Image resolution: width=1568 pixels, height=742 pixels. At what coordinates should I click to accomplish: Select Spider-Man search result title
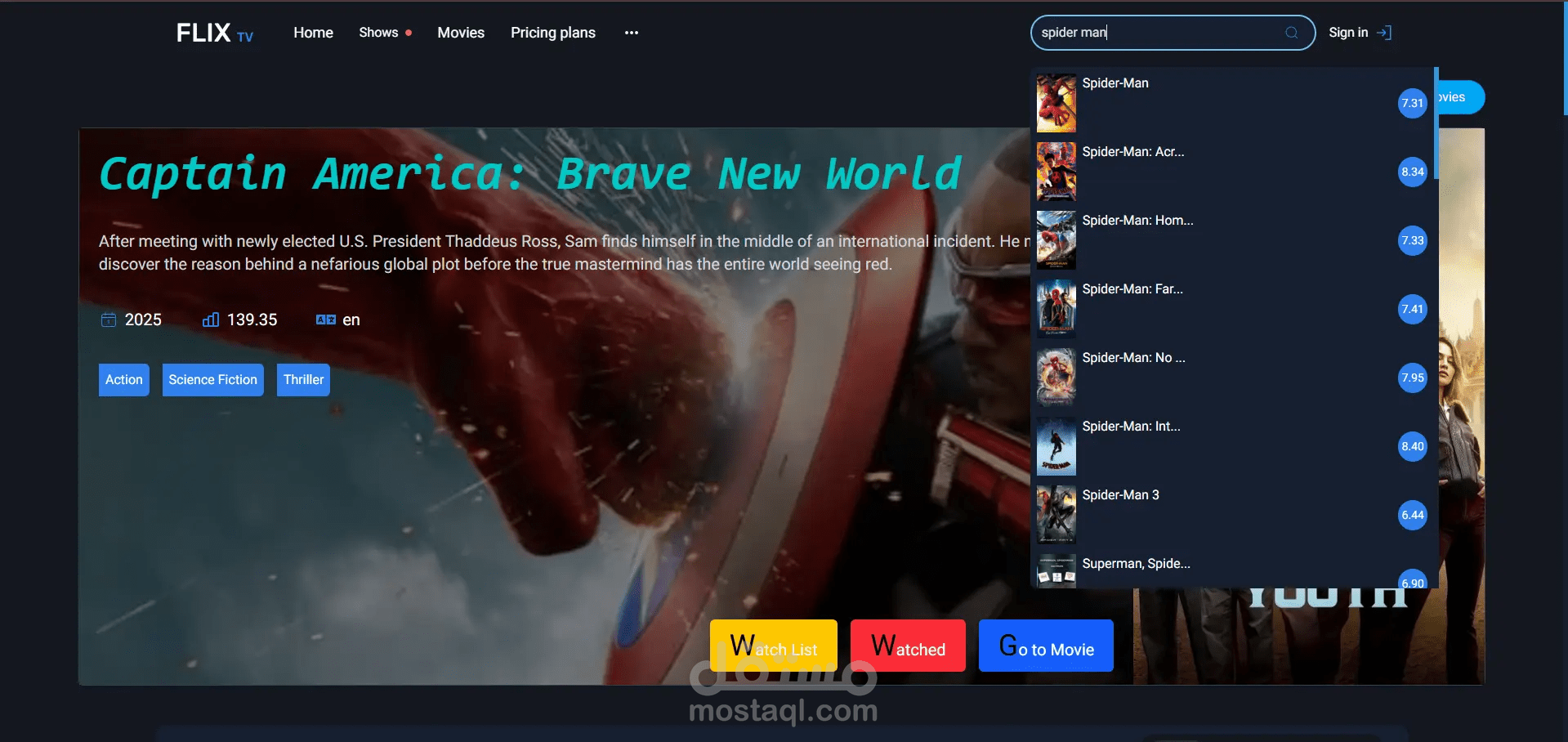1115,83
